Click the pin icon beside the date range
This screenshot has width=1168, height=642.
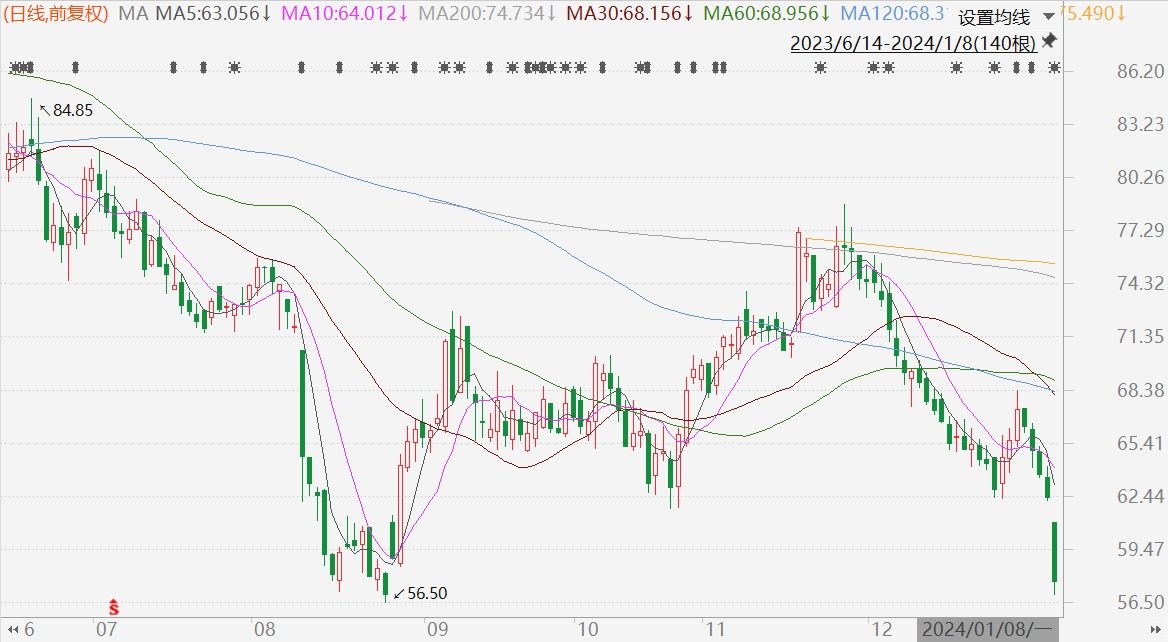[1049, 41]
